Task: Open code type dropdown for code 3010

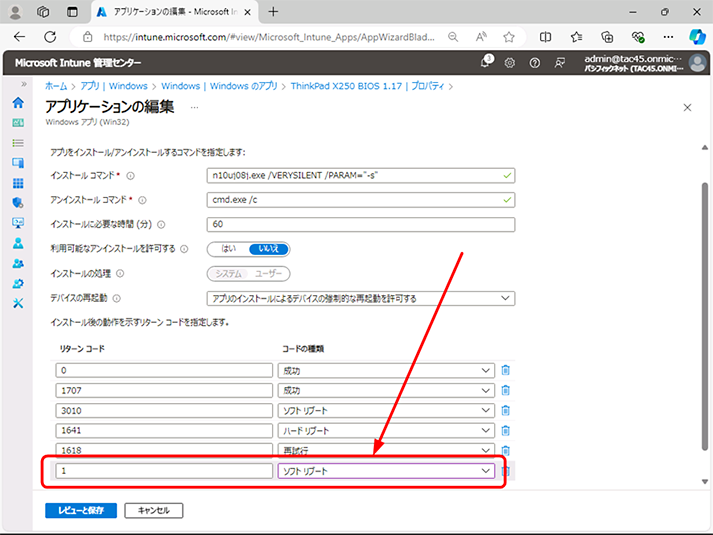Action: point(386,410)
